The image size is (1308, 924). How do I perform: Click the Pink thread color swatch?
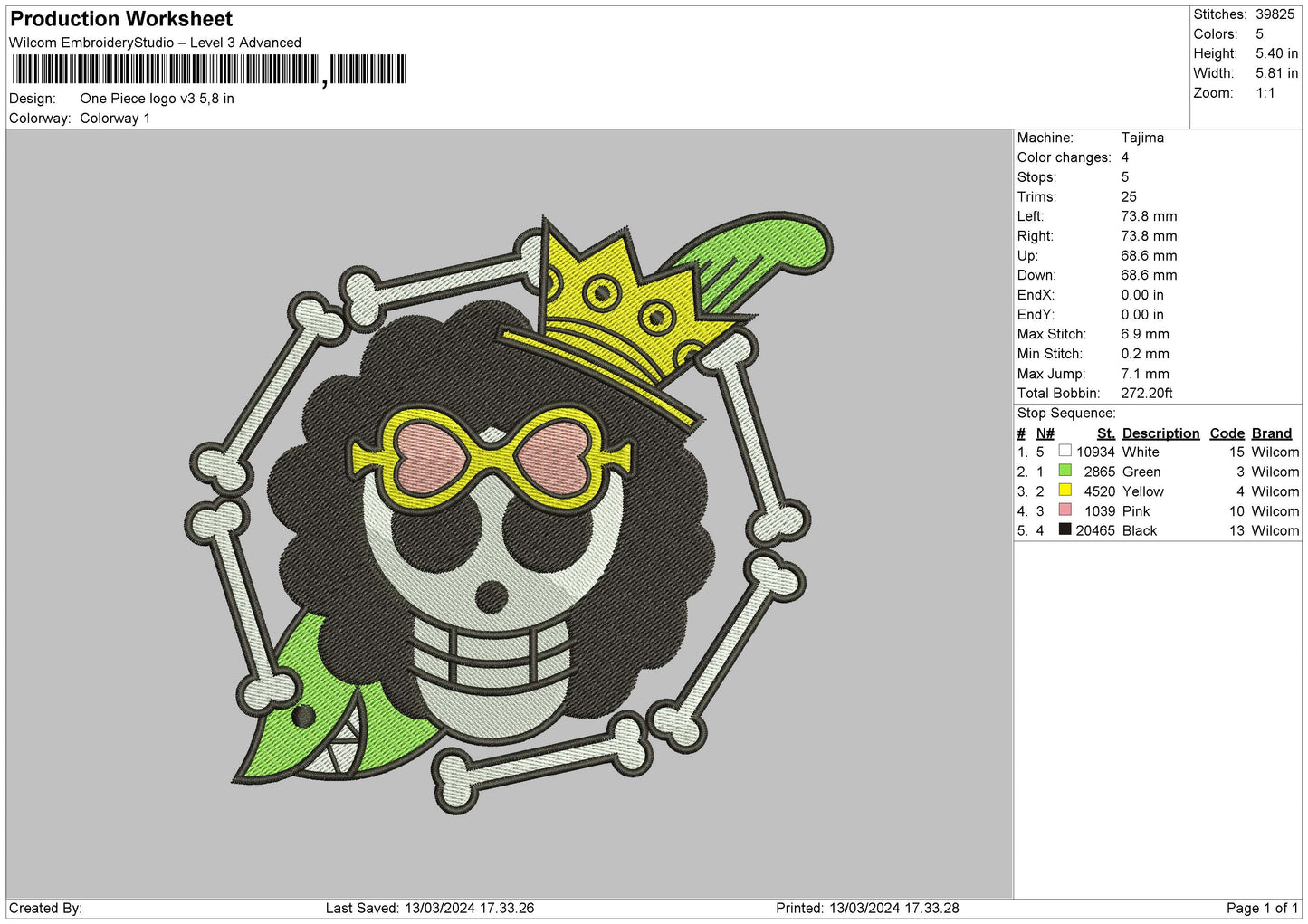point(1065,510)
